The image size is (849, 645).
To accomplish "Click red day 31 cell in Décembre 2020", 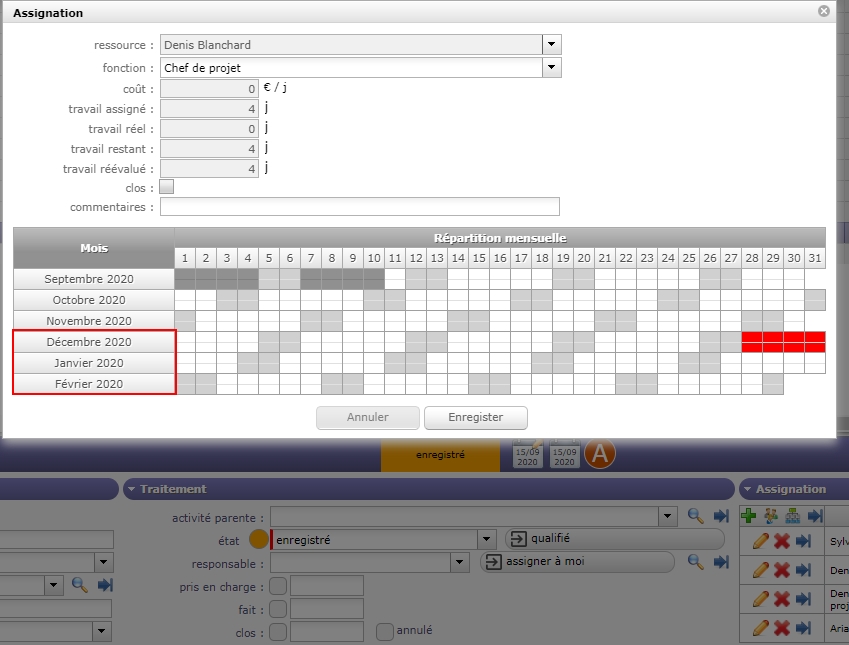I will point(815,342).
